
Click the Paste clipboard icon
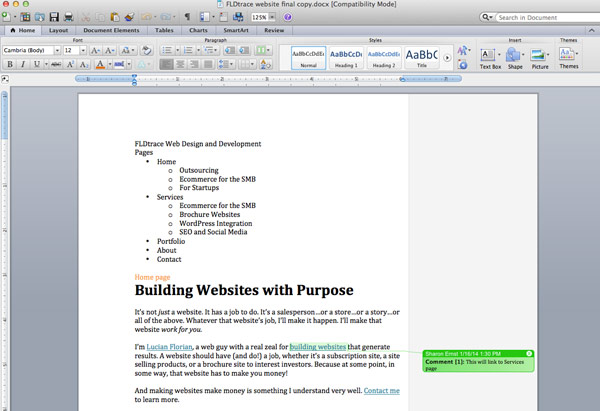pyautogui.click(x=114, y=17)
